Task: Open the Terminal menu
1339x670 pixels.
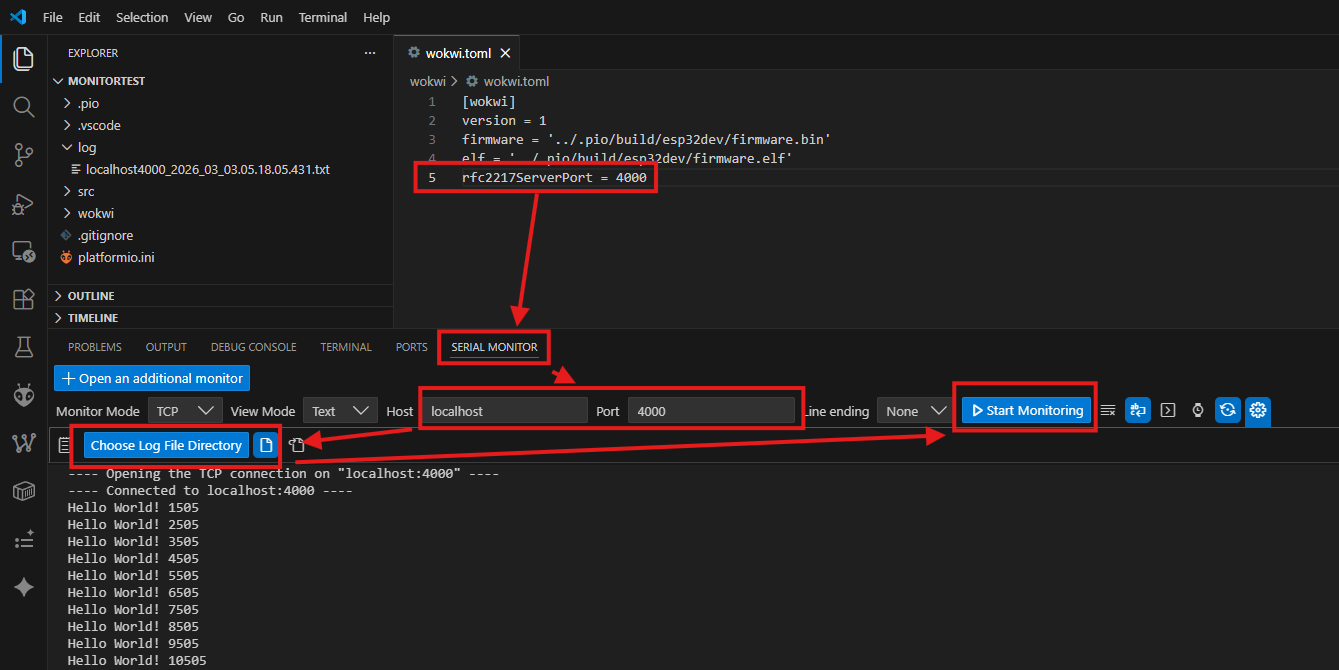Action: click(x=323, y=17)
